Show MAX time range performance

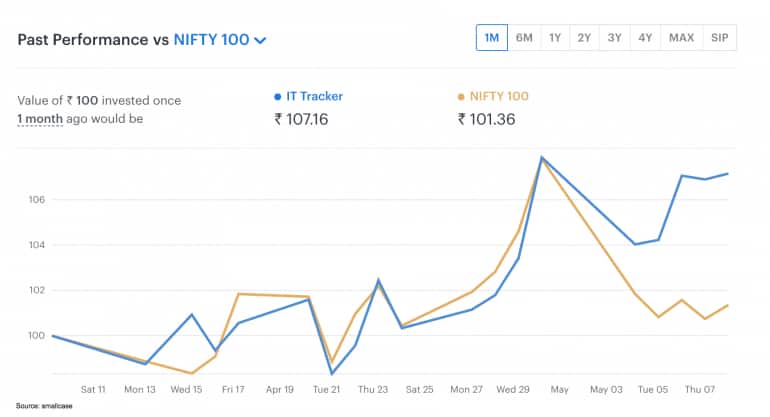[682, 38]
